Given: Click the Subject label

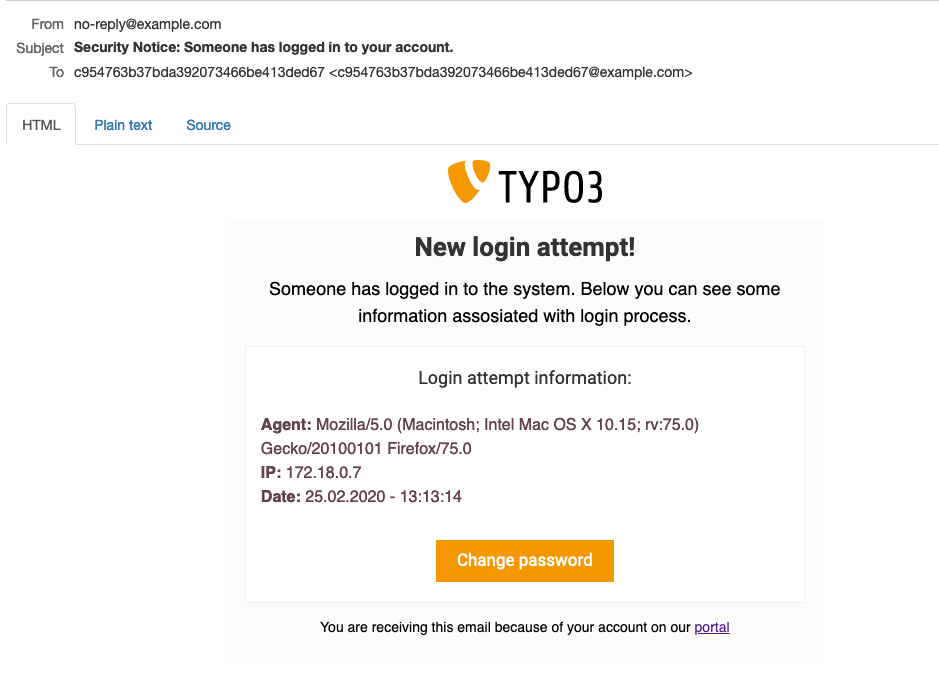Looking at the screenshot, I should coord(40,48).
